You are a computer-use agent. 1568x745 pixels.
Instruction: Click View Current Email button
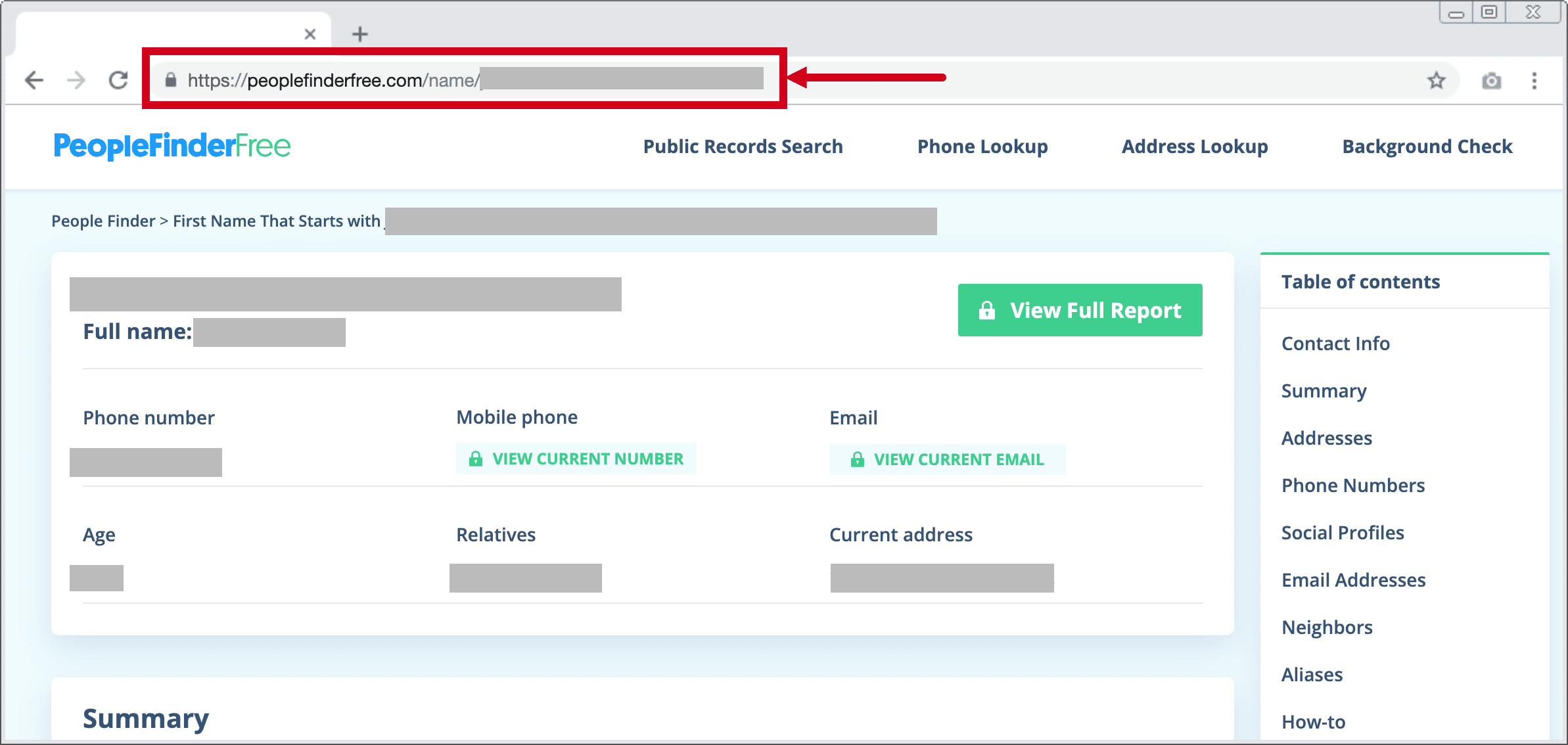947,459
